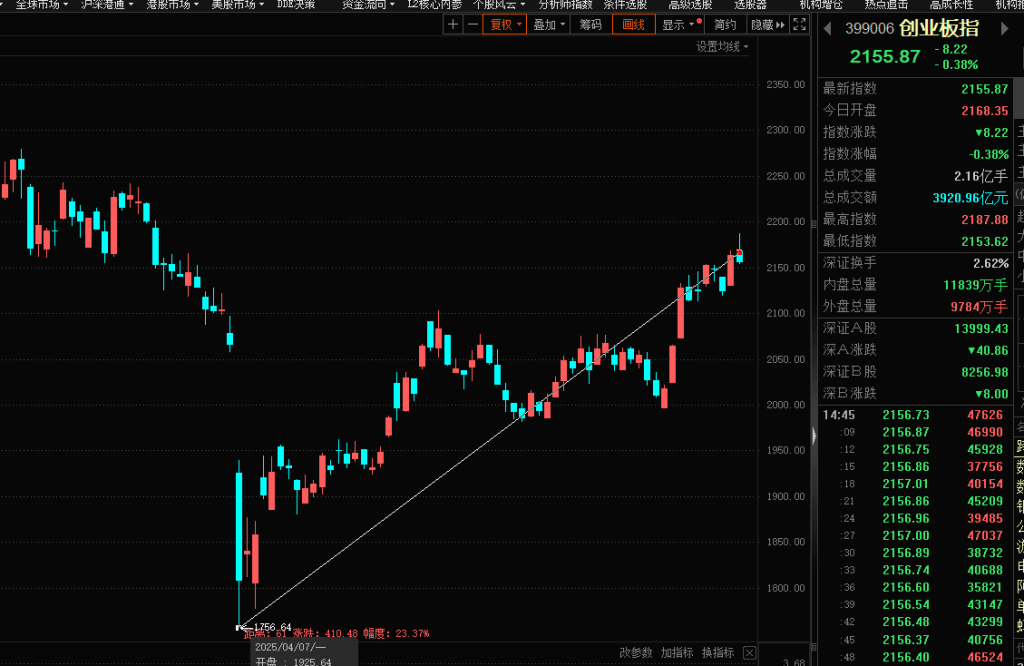This screenshot has height=666, width=1024.
Task: Open 沪深港通 menu
Action: [x=106, y=5]
